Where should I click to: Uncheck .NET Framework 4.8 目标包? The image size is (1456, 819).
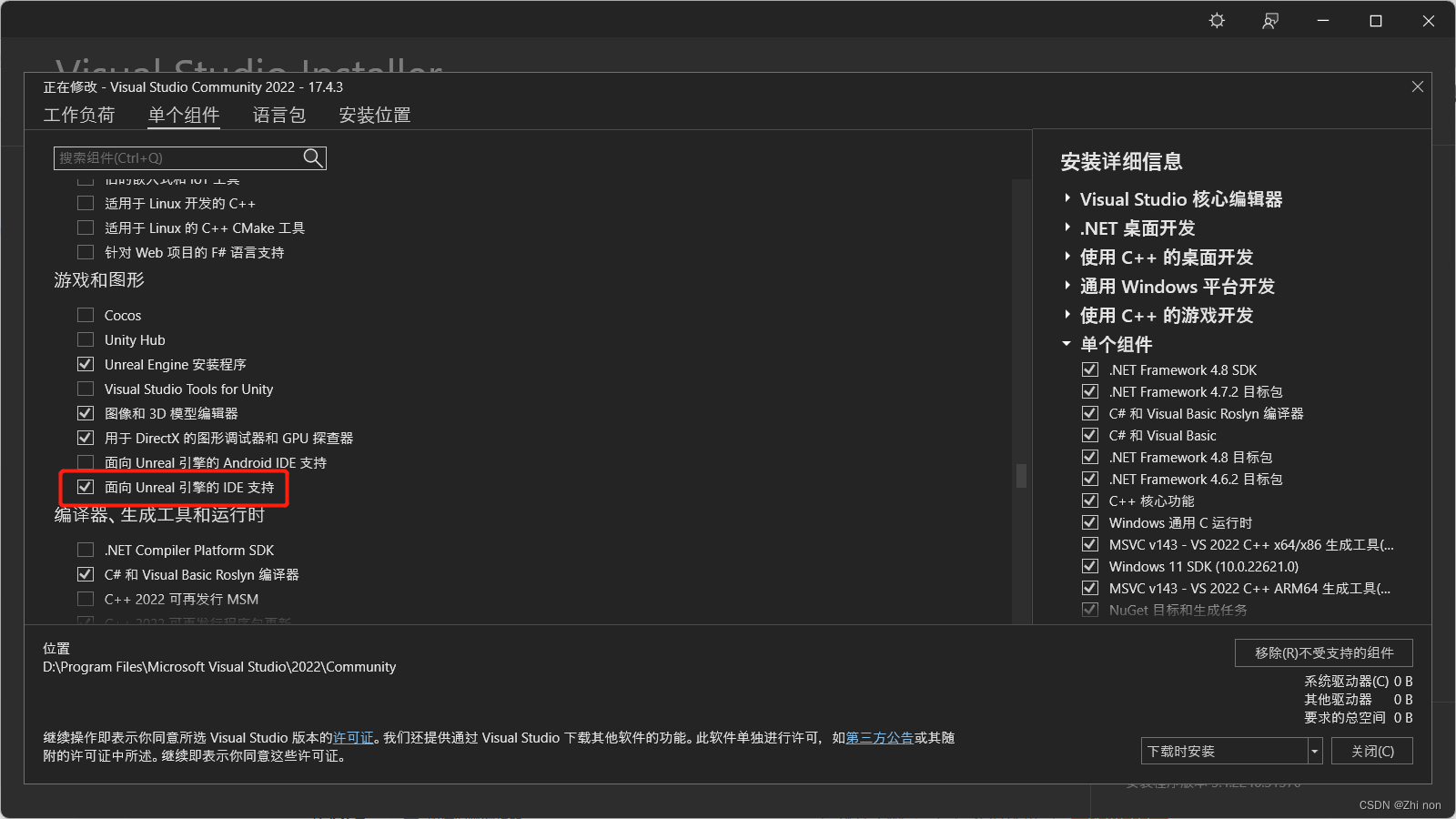[1089, 457]
